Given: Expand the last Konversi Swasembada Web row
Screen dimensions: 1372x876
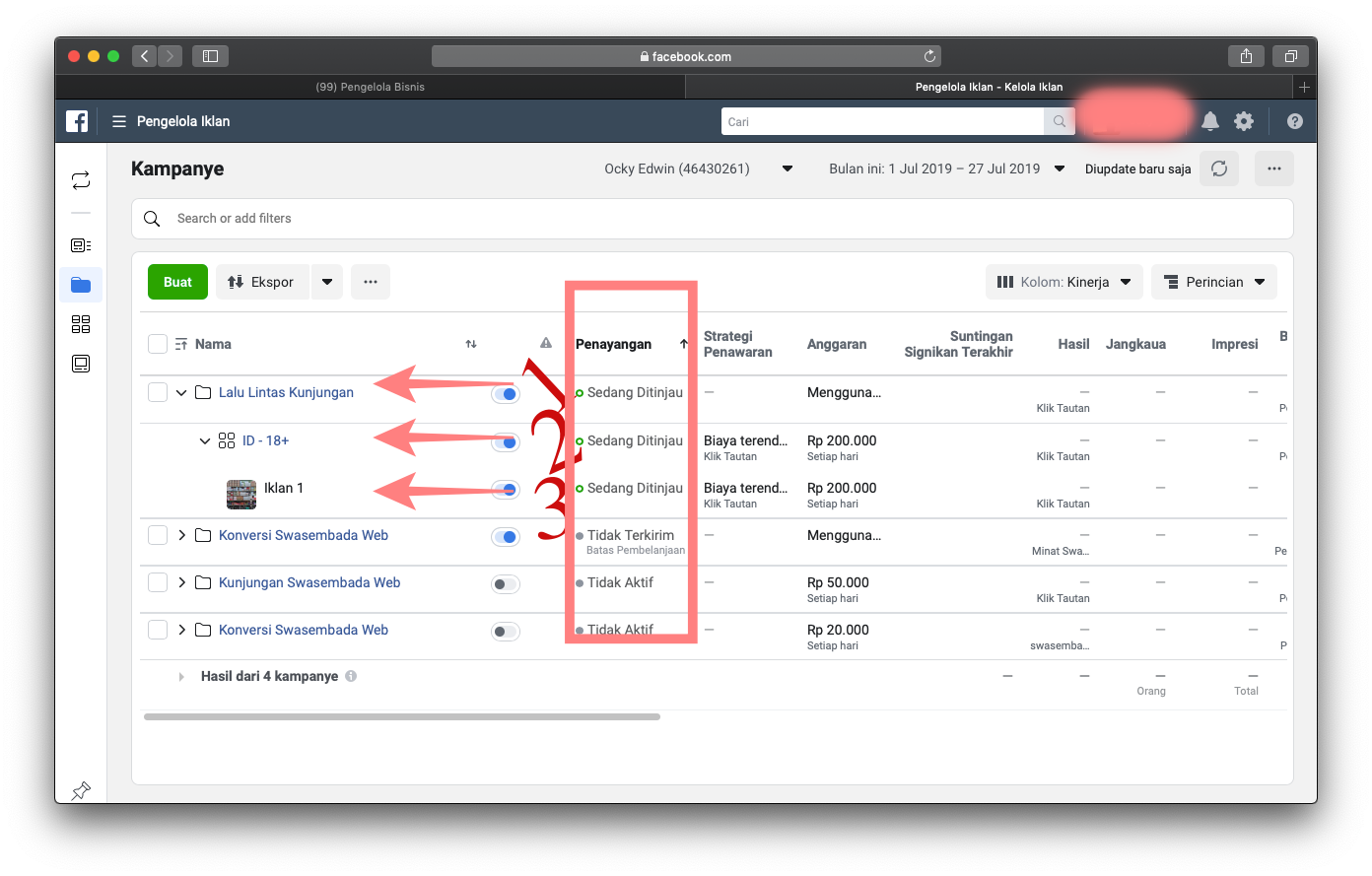Looking at the screenshot, I should [x=182, y=630].
